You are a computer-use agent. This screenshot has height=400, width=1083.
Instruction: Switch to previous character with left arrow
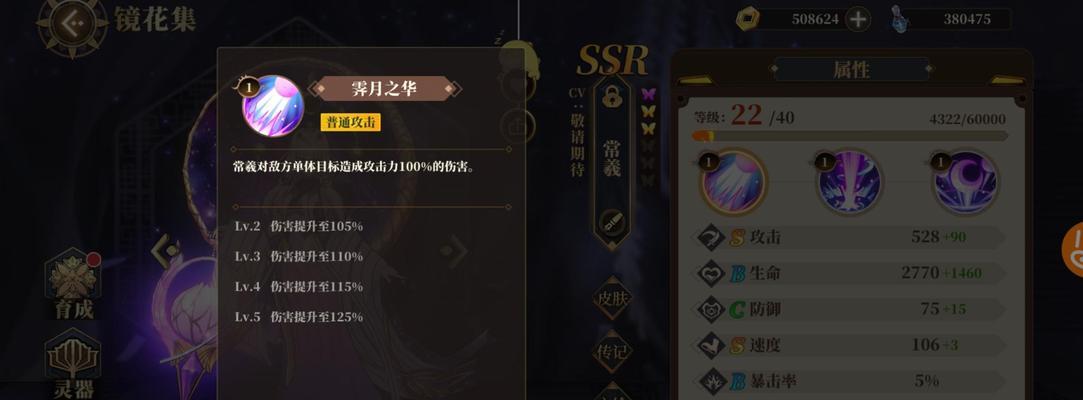pyautogui.click(x=166, y=248)
